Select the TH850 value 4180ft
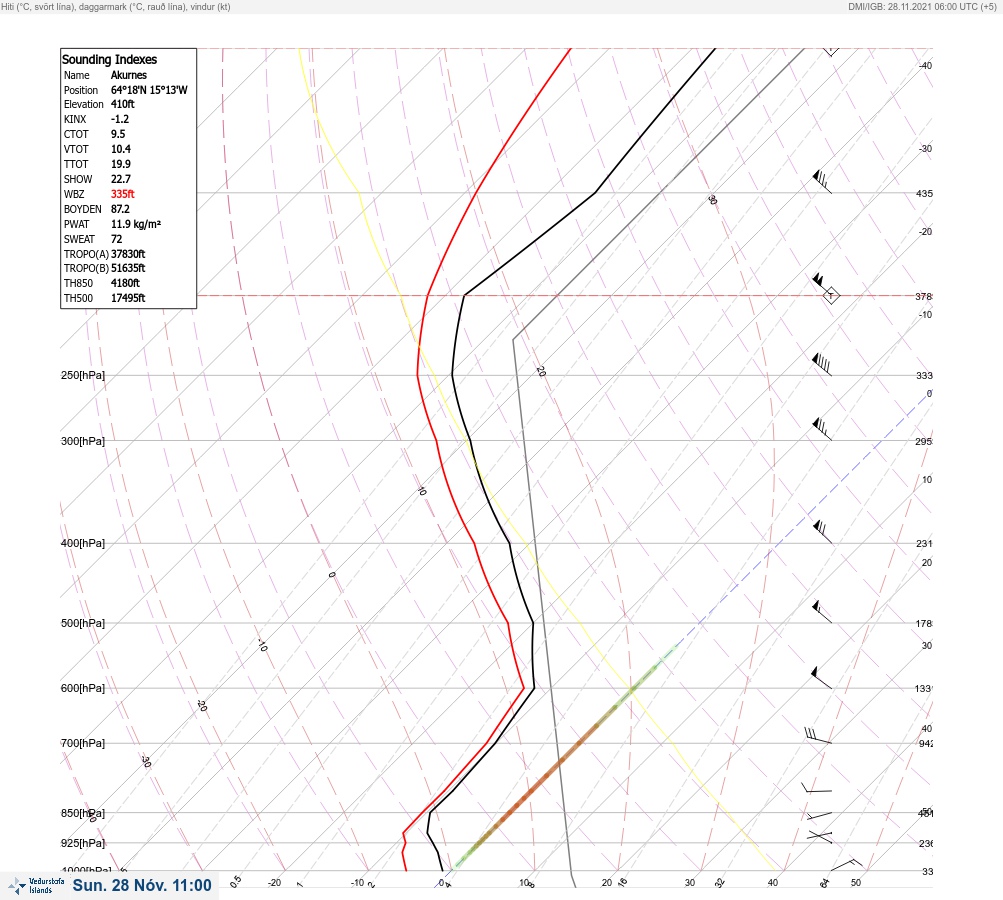This screenshot has width=1003, height=900. pyautogui.click(x=125, y=283)
